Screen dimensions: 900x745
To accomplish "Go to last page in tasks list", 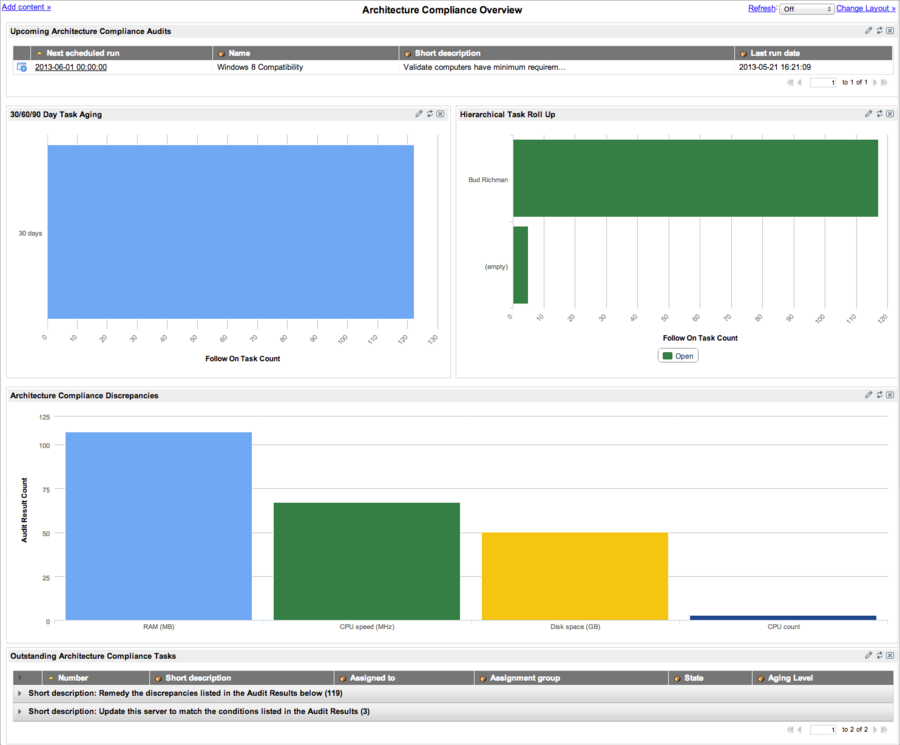I will [x=885, y=730].
